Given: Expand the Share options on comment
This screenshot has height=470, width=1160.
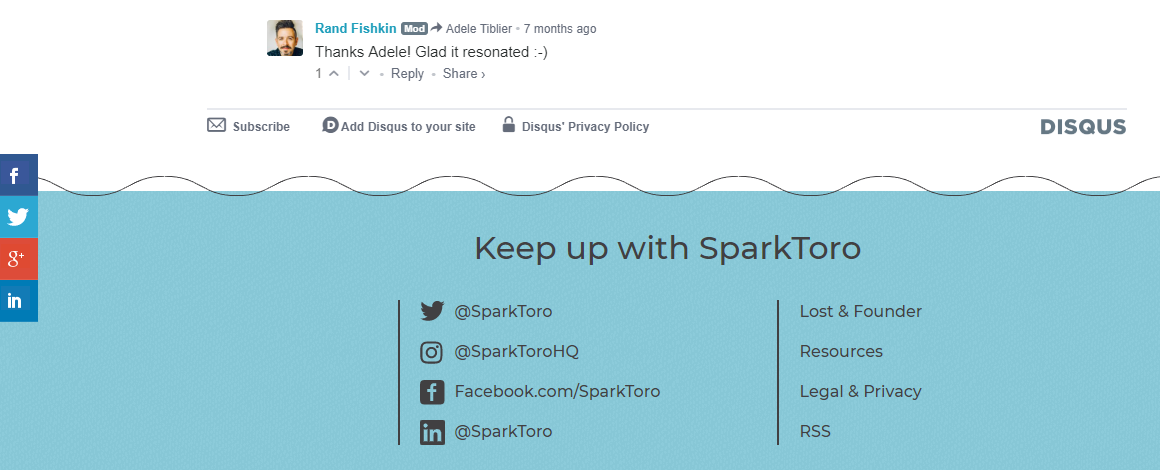Looking at the screenshot, I should click(464, 74).
